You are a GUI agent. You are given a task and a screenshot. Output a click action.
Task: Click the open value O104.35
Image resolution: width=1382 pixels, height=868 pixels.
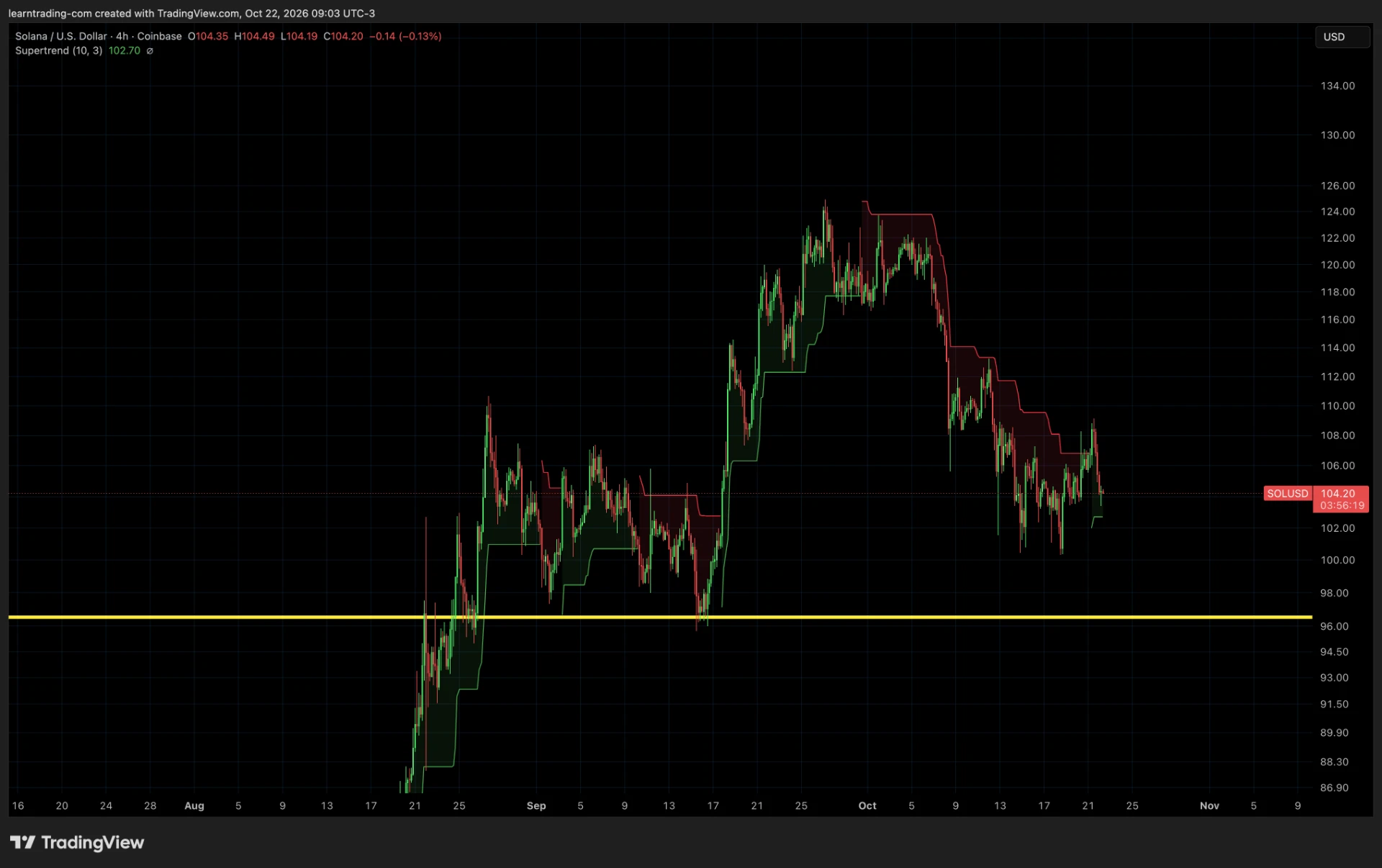point(208,36)
